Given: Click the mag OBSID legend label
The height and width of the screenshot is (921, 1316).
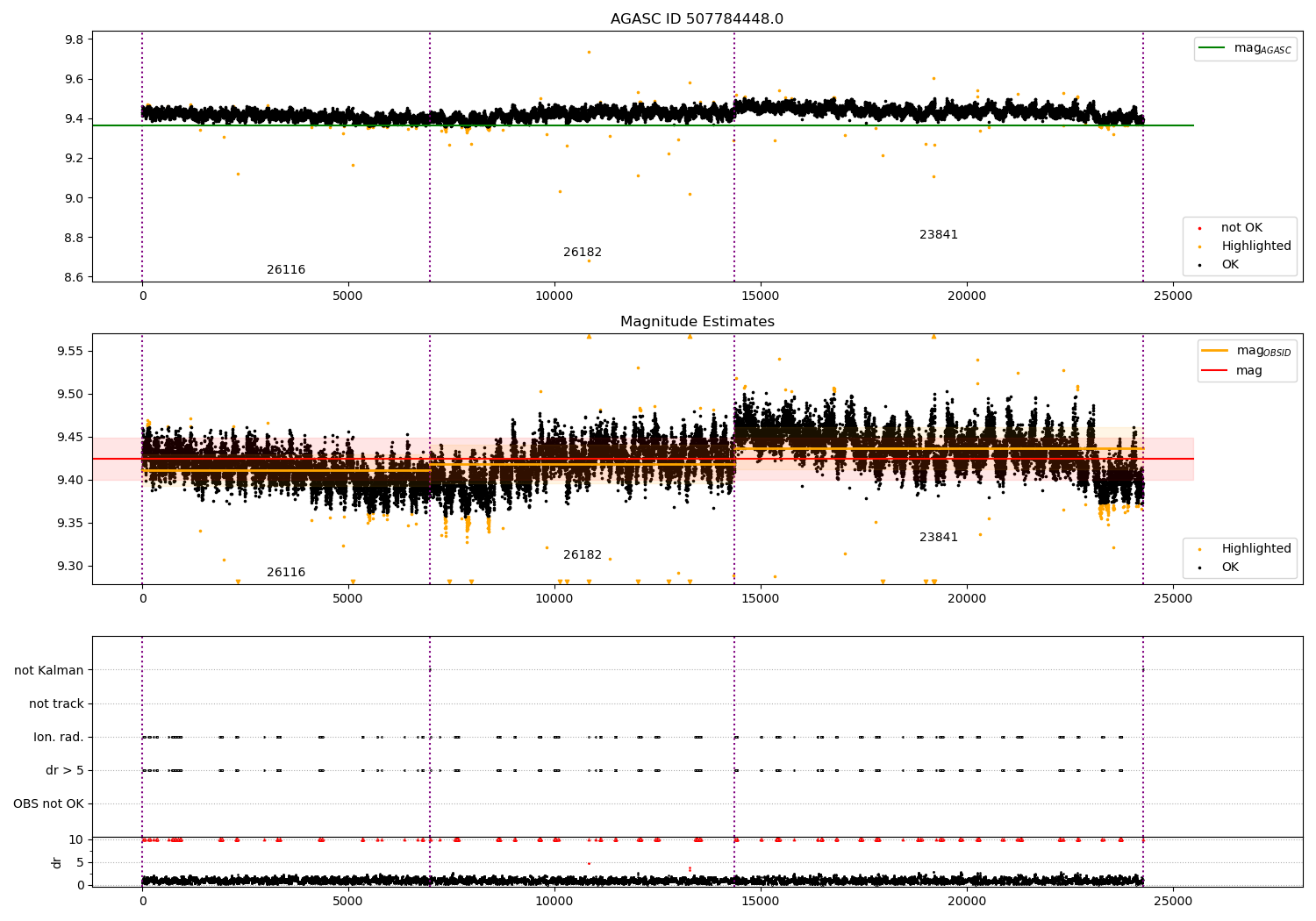Looking at the screenshot, I should (1264, 352).
